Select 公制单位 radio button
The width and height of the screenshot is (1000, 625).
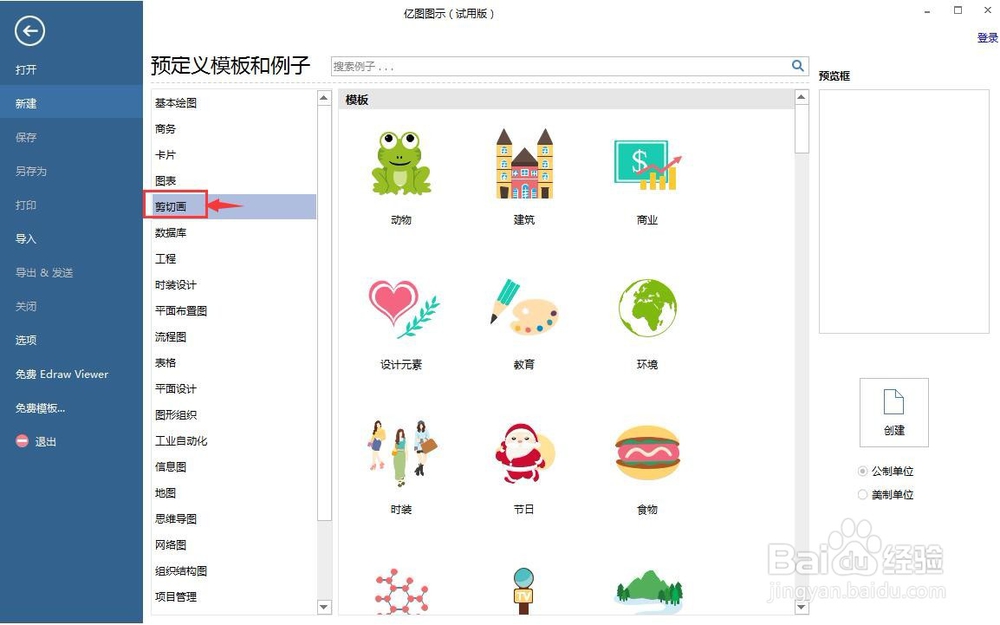tap(862, 471)
